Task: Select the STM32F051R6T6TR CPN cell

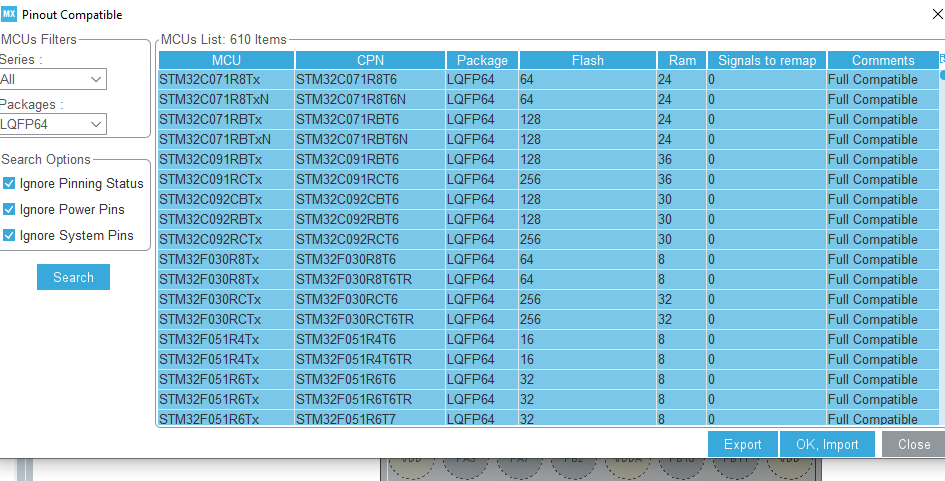Action: (371, 399)
